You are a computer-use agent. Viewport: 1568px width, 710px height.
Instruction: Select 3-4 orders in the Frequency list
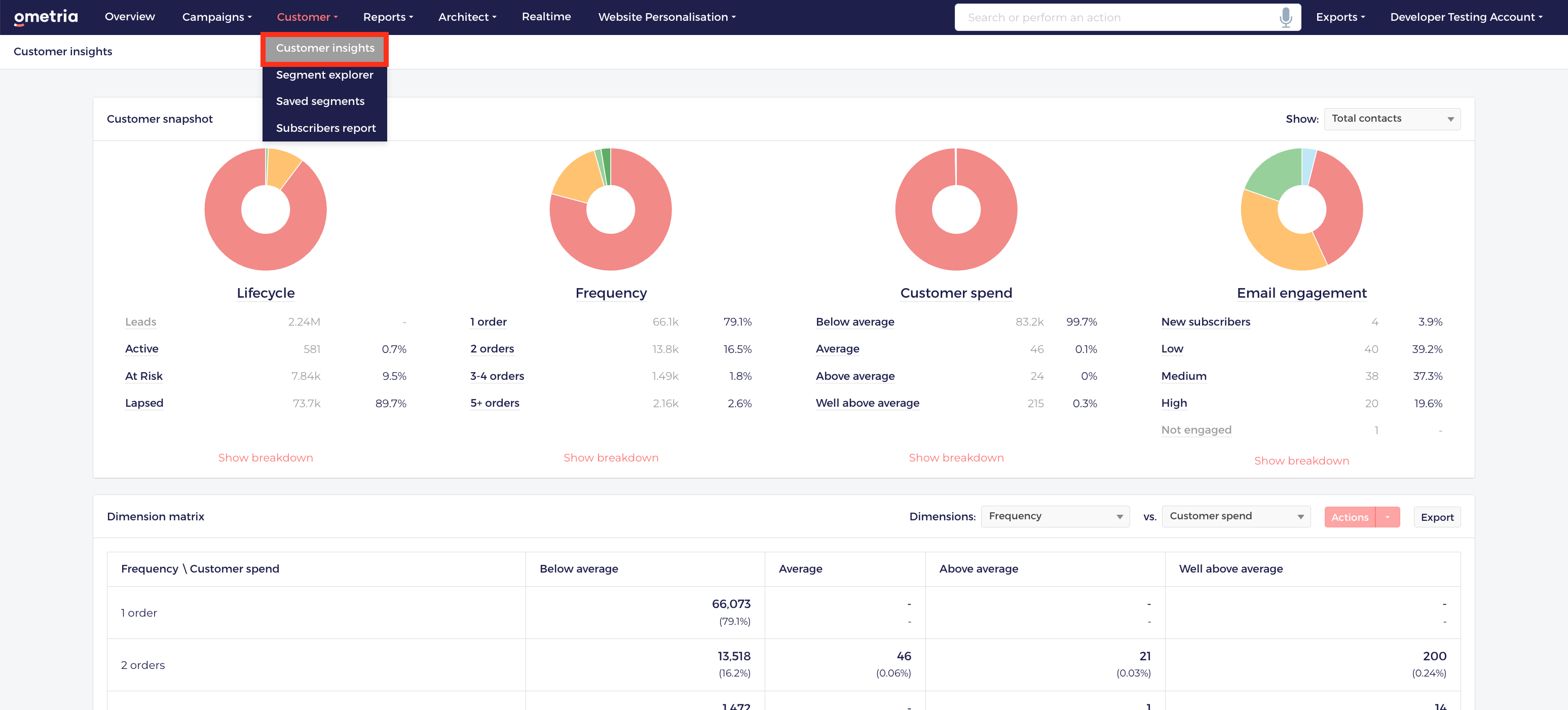pyautogui.click(x=497, y=376)
